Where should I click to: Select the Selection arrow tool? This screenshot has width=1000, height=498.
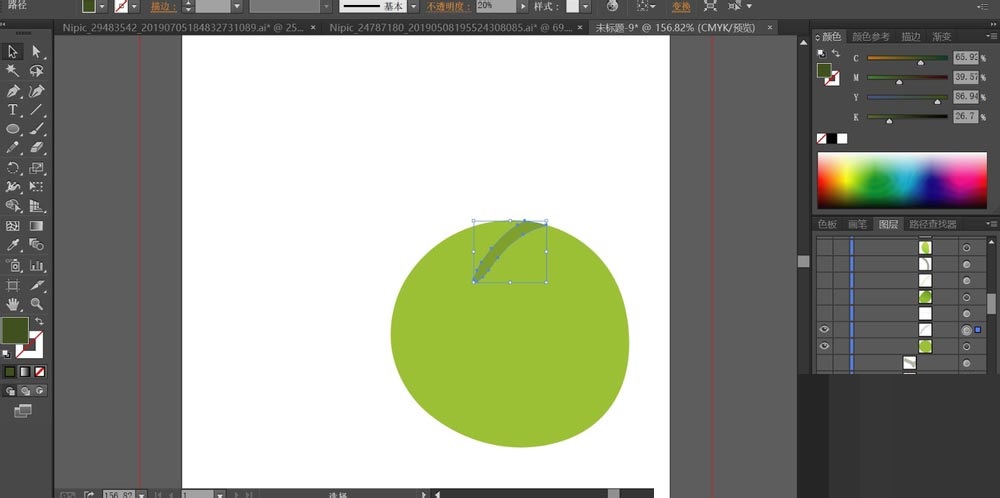(x=13, y=51)
